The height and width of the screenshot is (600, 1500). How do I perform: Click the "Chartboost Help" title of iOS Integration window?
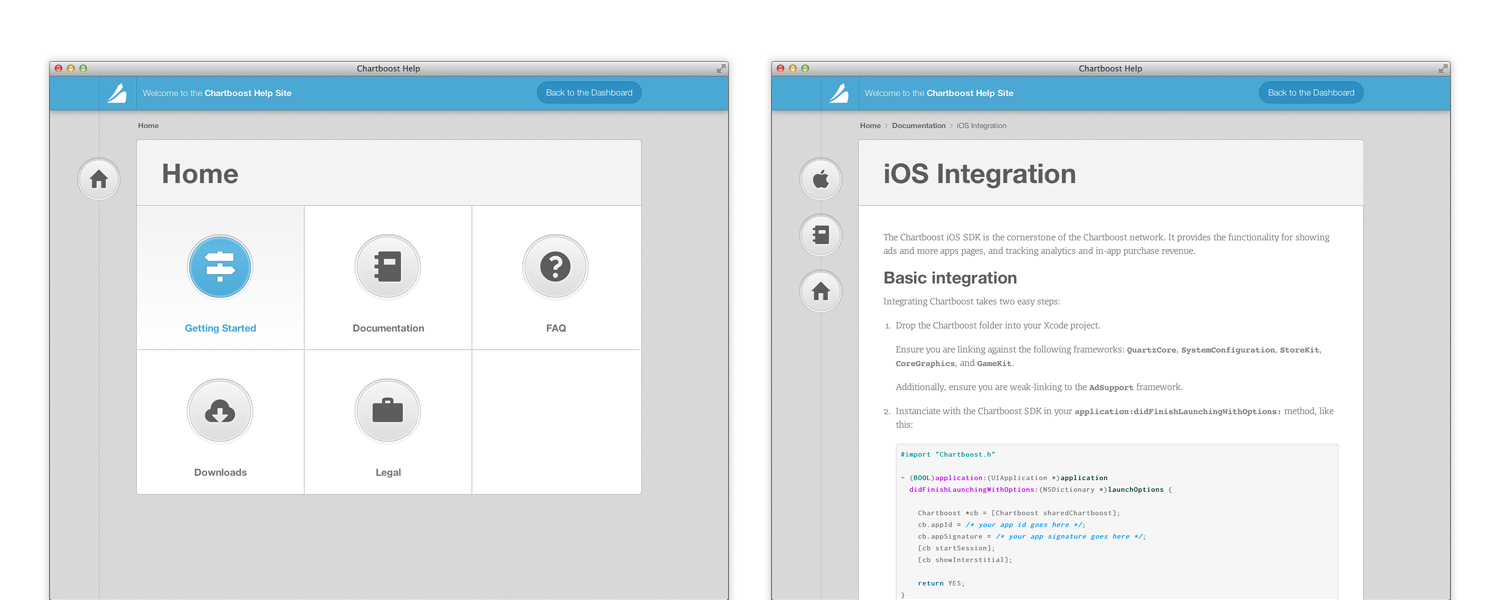point(1110,69)
